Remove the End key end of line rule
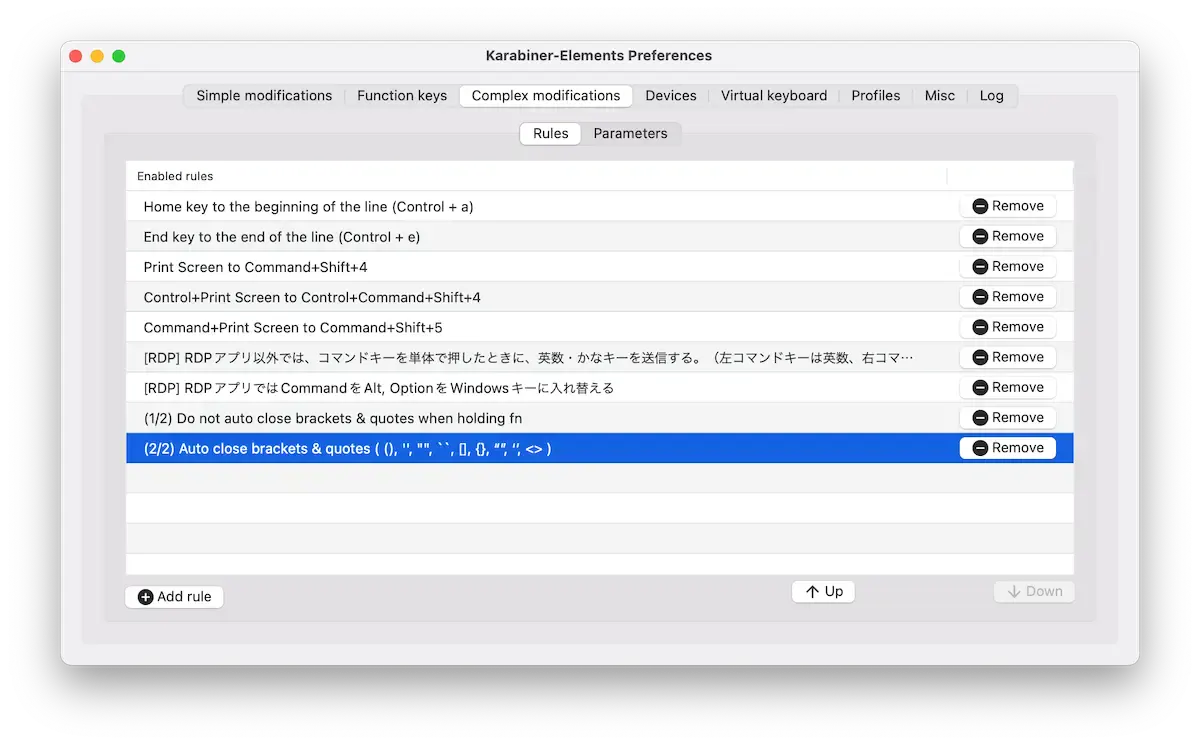This screenshot has width=1200, height=745. (x=1008, y=236)
